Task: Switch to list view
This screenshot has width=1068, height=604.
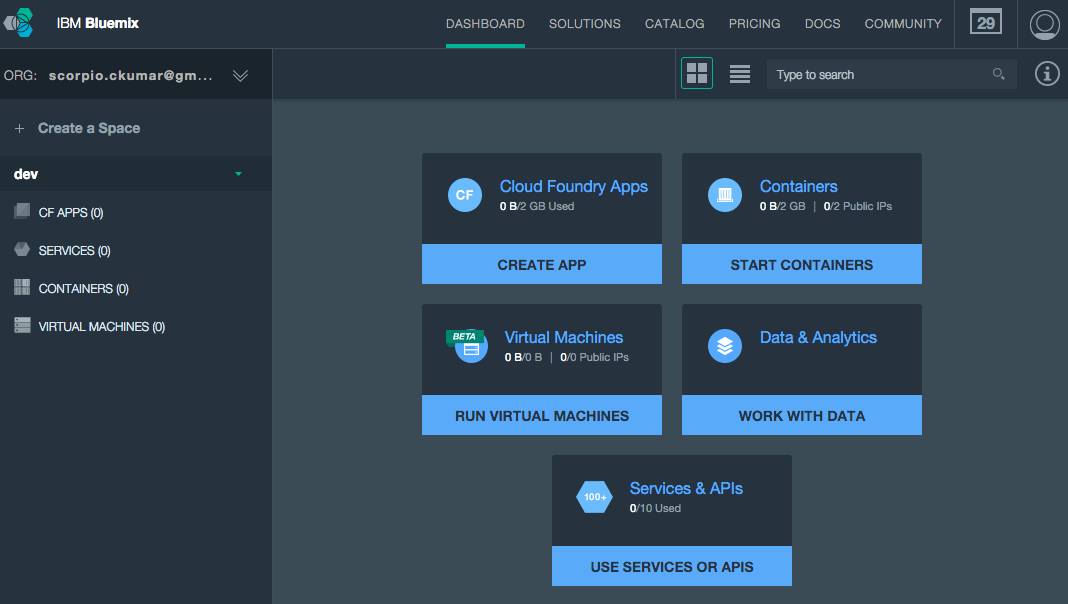Action: [x=740, y=74]
